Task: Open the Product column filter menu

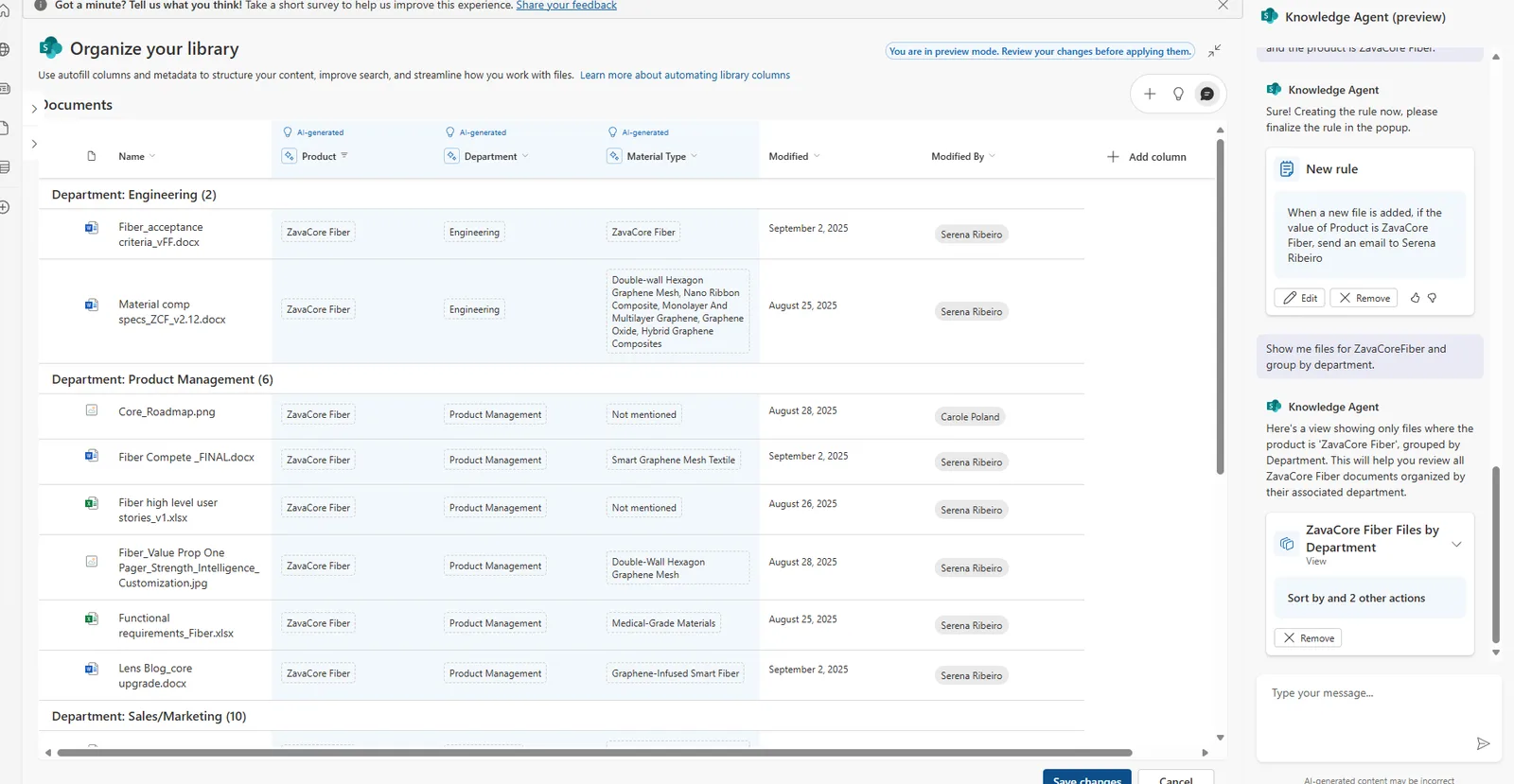Action: coord(344,156)
